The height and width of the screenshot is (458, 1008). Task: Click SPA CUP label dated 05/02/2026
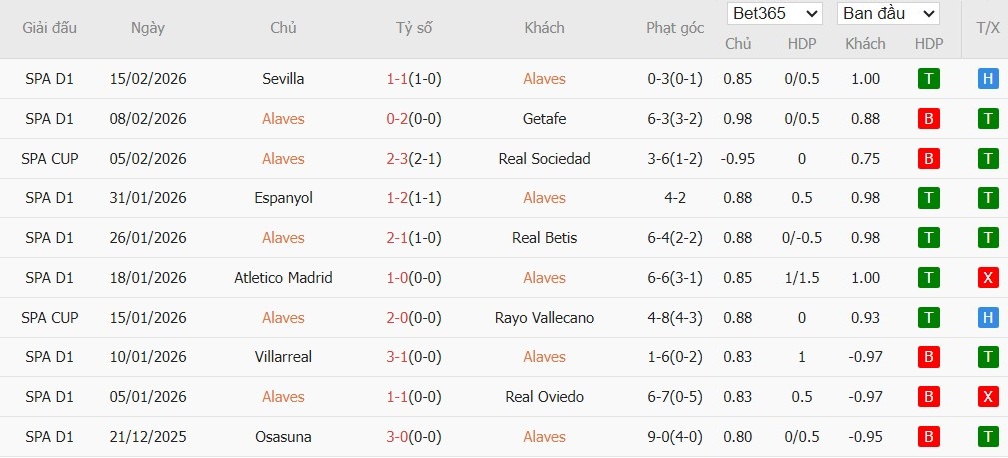tap(50, 159)
